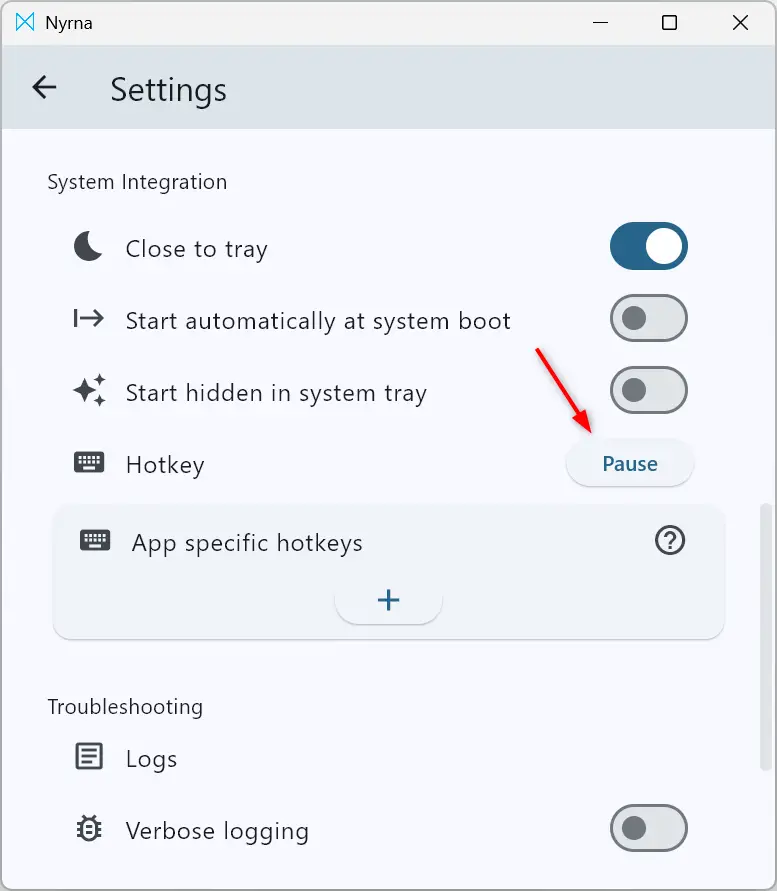Go back using the arrow icon
The height and width of the screenshot is (891, 777).
click(x=44, y=88)
